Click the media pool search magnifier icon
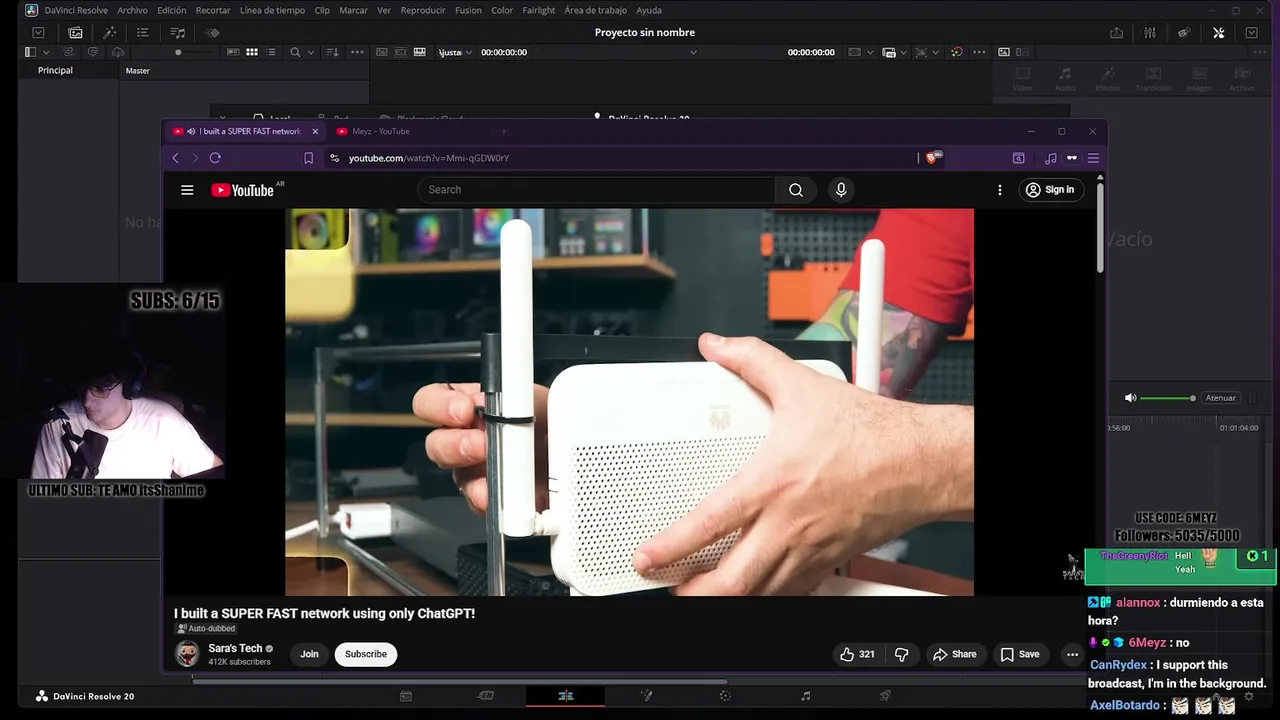 (295, 52)
